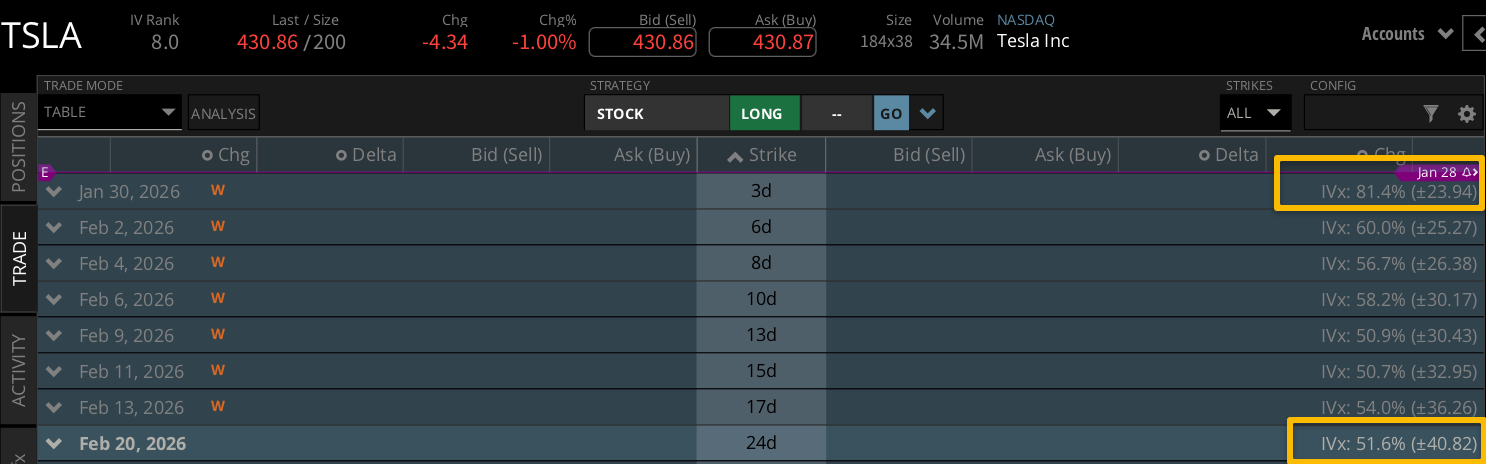Click the Jan 28 purple date marker
This screenshot has height=464, width=1486.
[1439, 172]
